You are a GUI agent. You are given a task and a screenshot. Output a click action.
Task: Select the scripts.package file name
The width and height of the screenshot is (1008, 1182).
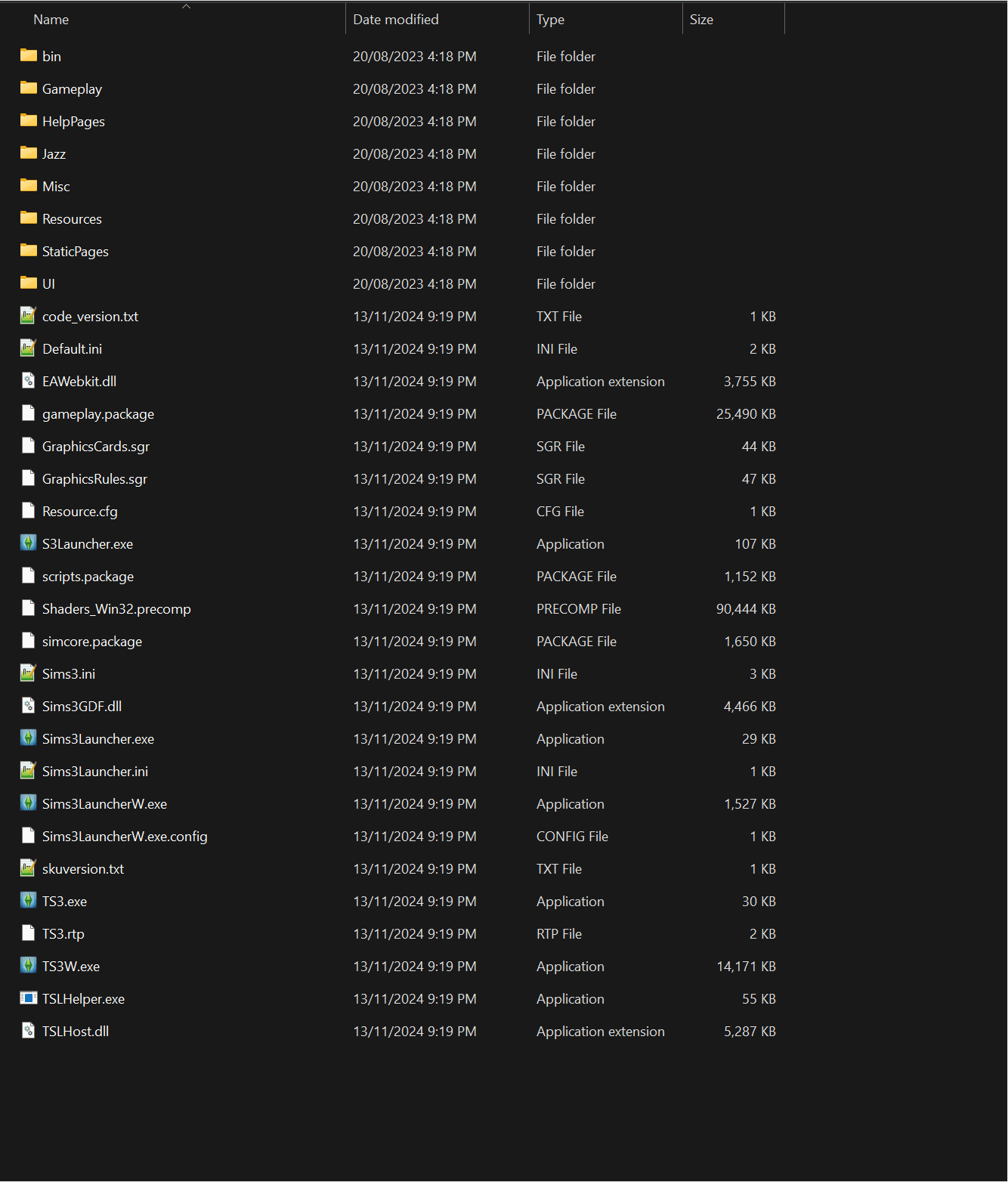(88, 577)
